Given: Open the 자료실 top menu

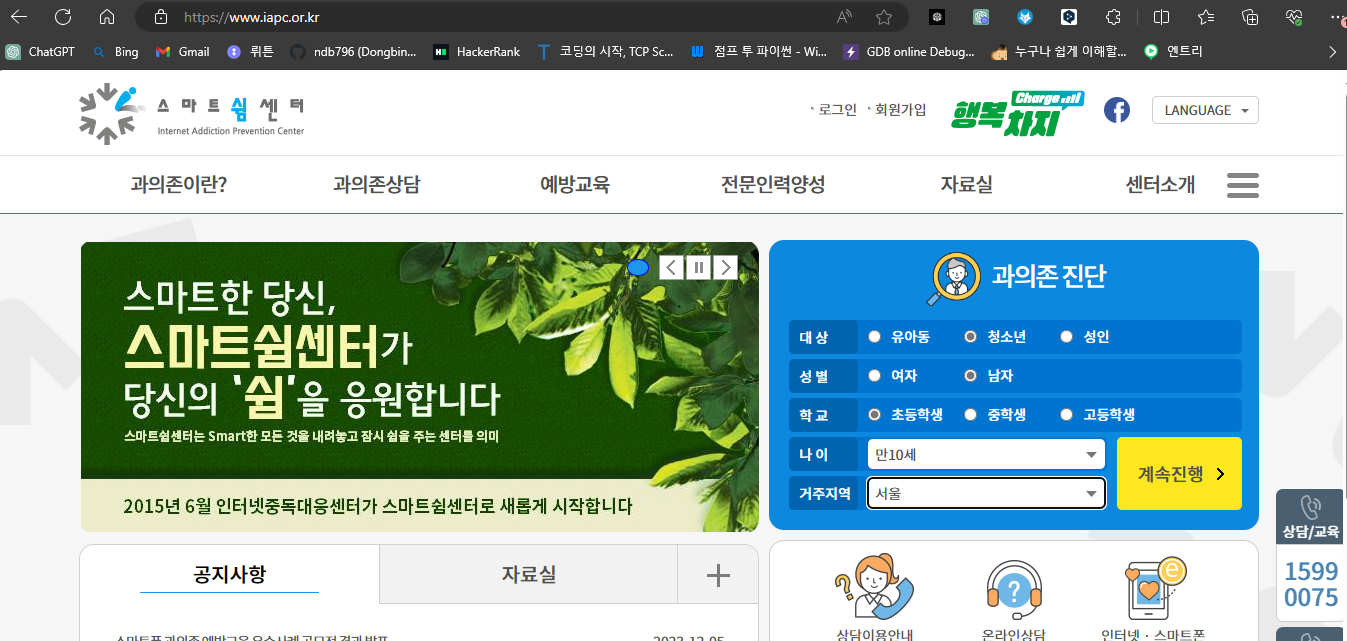Looking at the screenshot, I should pyautogui.click(x=966, y=184).
